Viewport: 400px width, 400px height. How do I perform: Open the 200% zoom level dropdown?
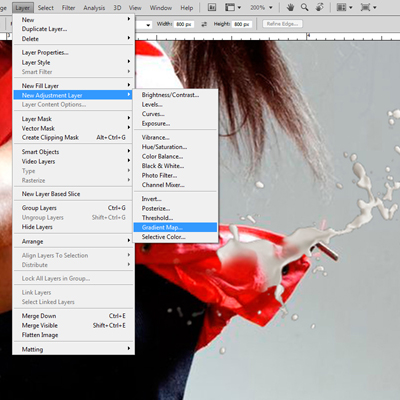tap(261, 7)
